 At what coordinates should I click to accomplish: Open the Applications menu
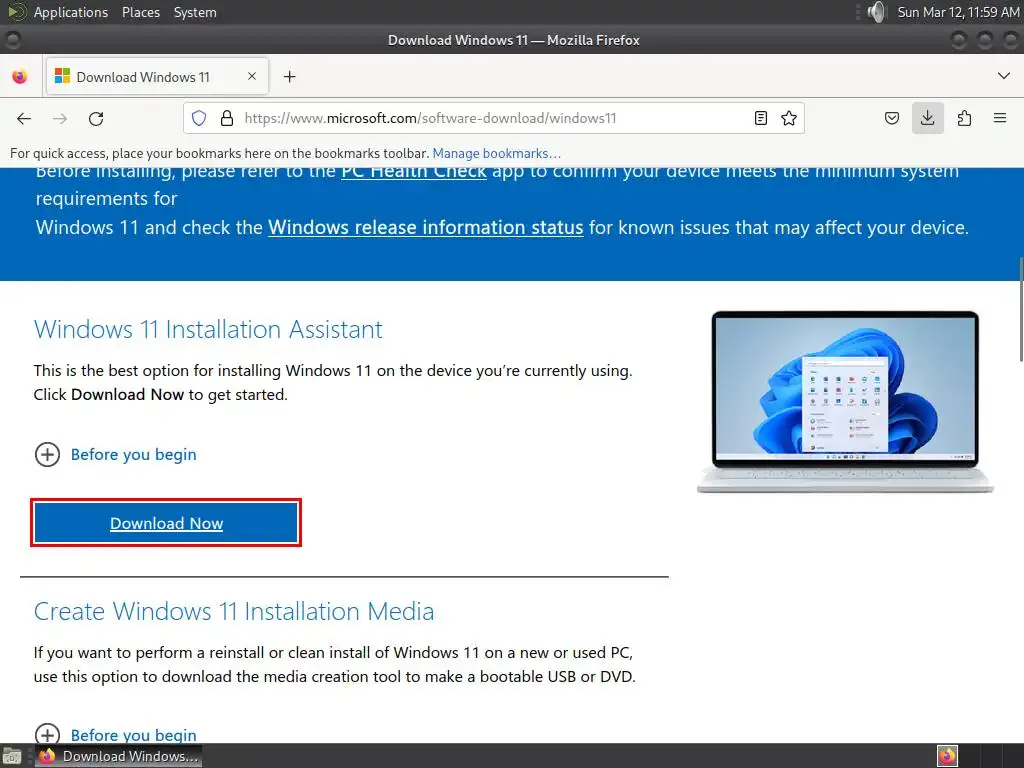point(71,12)
